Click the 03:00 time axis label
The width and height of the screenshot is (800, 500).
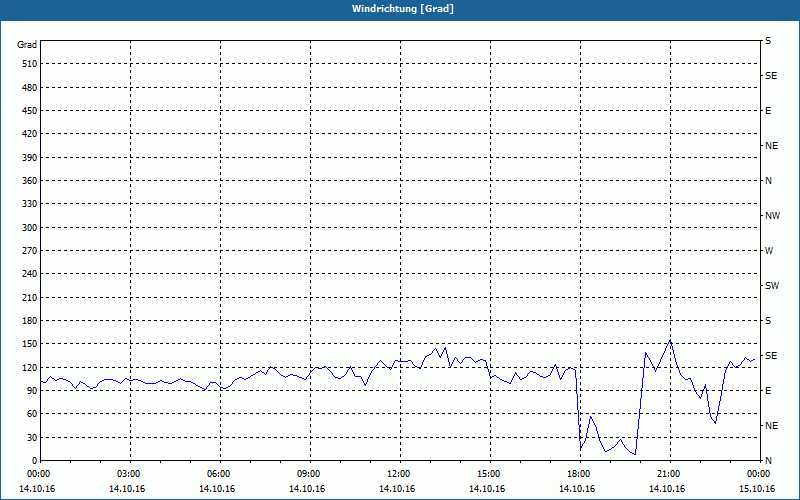point(128,473)
